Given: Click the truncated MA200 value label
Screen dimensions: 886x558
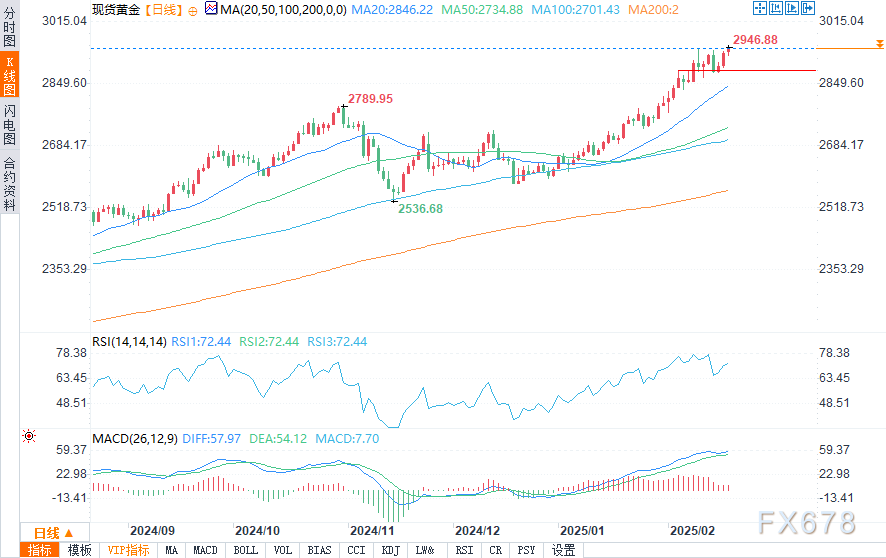Looking at the screenshot, I should [653, 10].
